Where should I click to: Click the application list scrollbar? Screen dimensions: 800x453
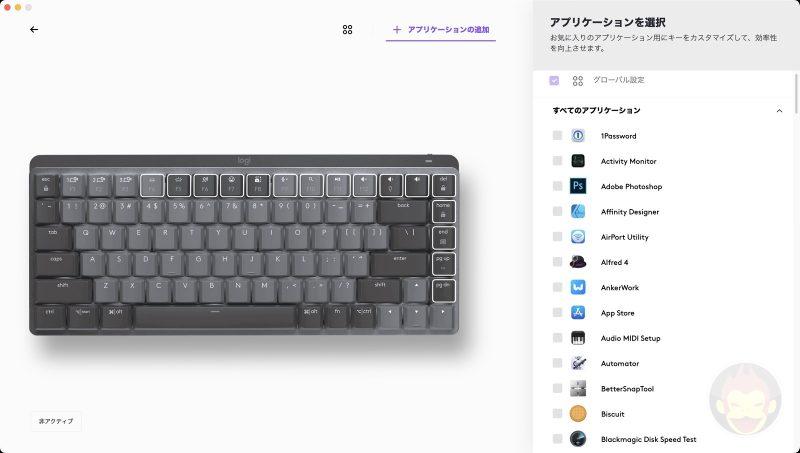(x=796, y=94)
